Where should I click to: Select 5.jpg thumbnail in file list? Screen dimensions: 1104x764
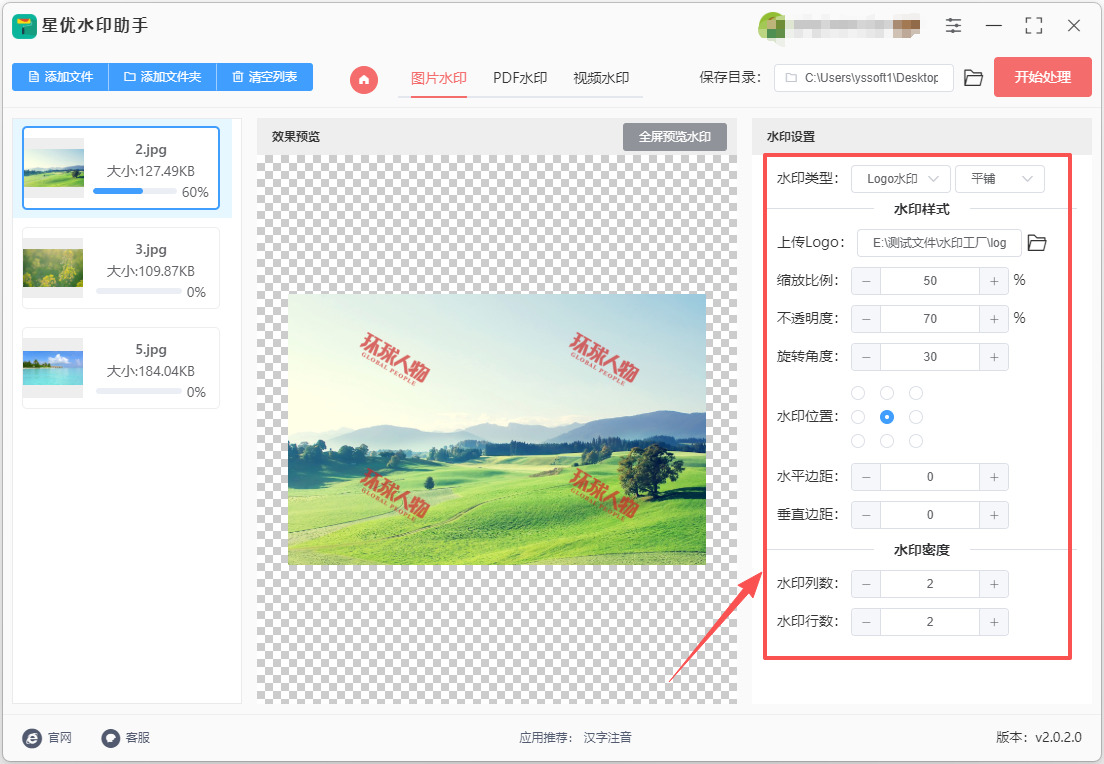pos(53,368)
